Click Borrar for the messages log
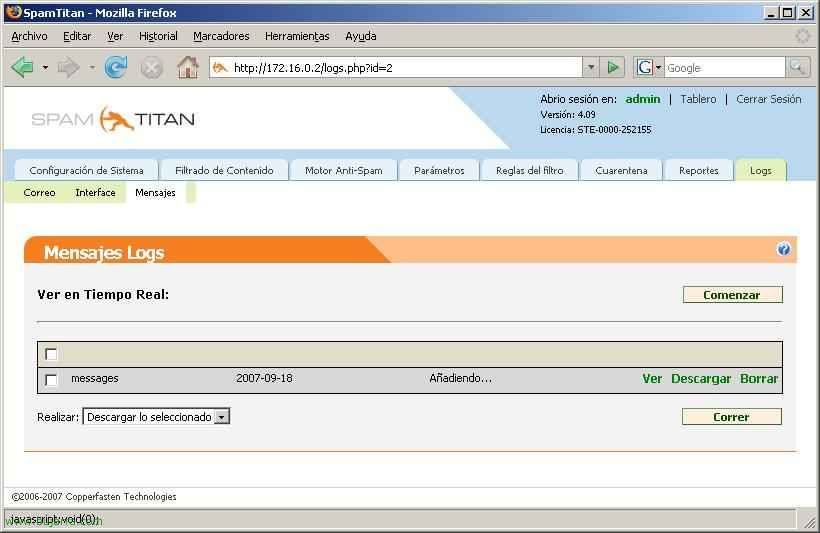820x533 pixels. pos(759,379)
